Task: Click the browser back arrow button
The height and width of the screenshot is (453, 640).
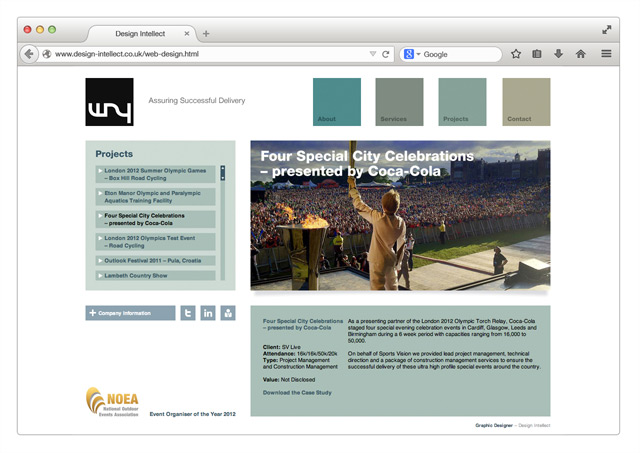Action: coord(29,54)
